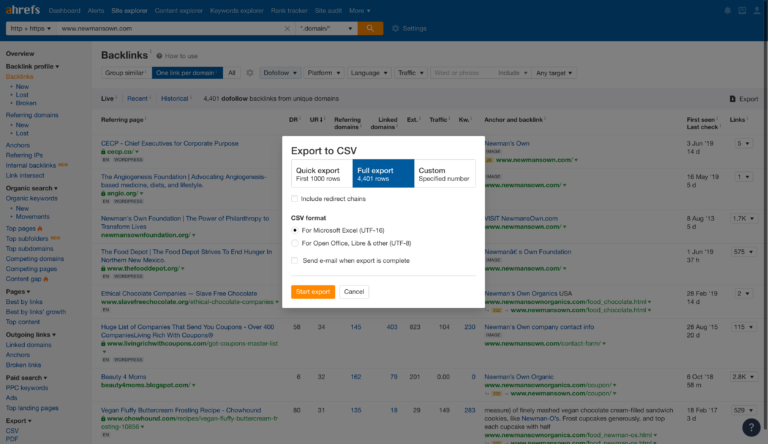This screenshot has width=768, height=444.
Task: Open the notifications bell icon
Action: click(x=727, y=10)
